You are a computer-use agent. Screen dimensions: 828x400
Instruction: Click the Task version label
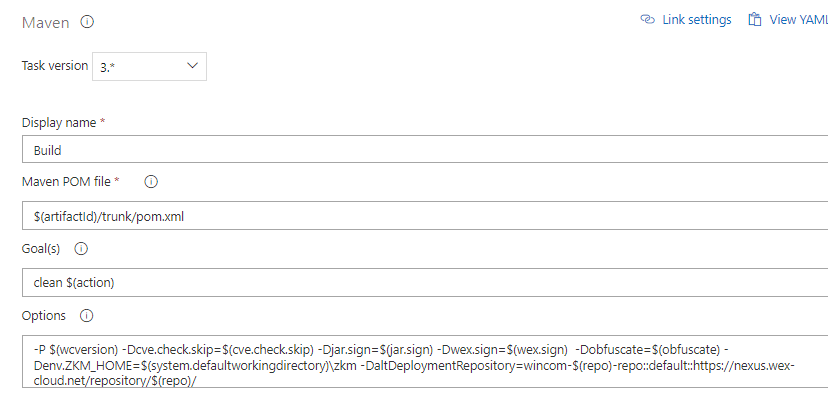pos(55,66)
